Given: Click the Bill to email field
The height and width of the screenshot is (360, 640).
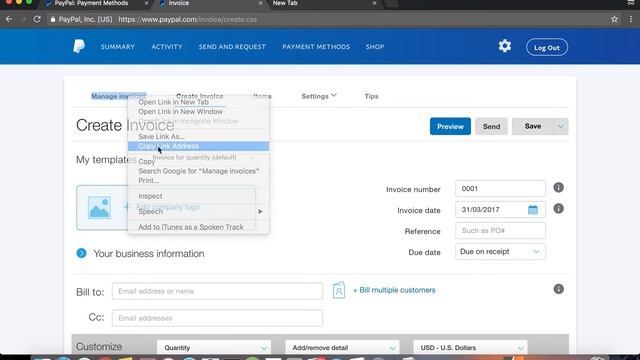Looking at the screenshot, I should tap(217, 291).
